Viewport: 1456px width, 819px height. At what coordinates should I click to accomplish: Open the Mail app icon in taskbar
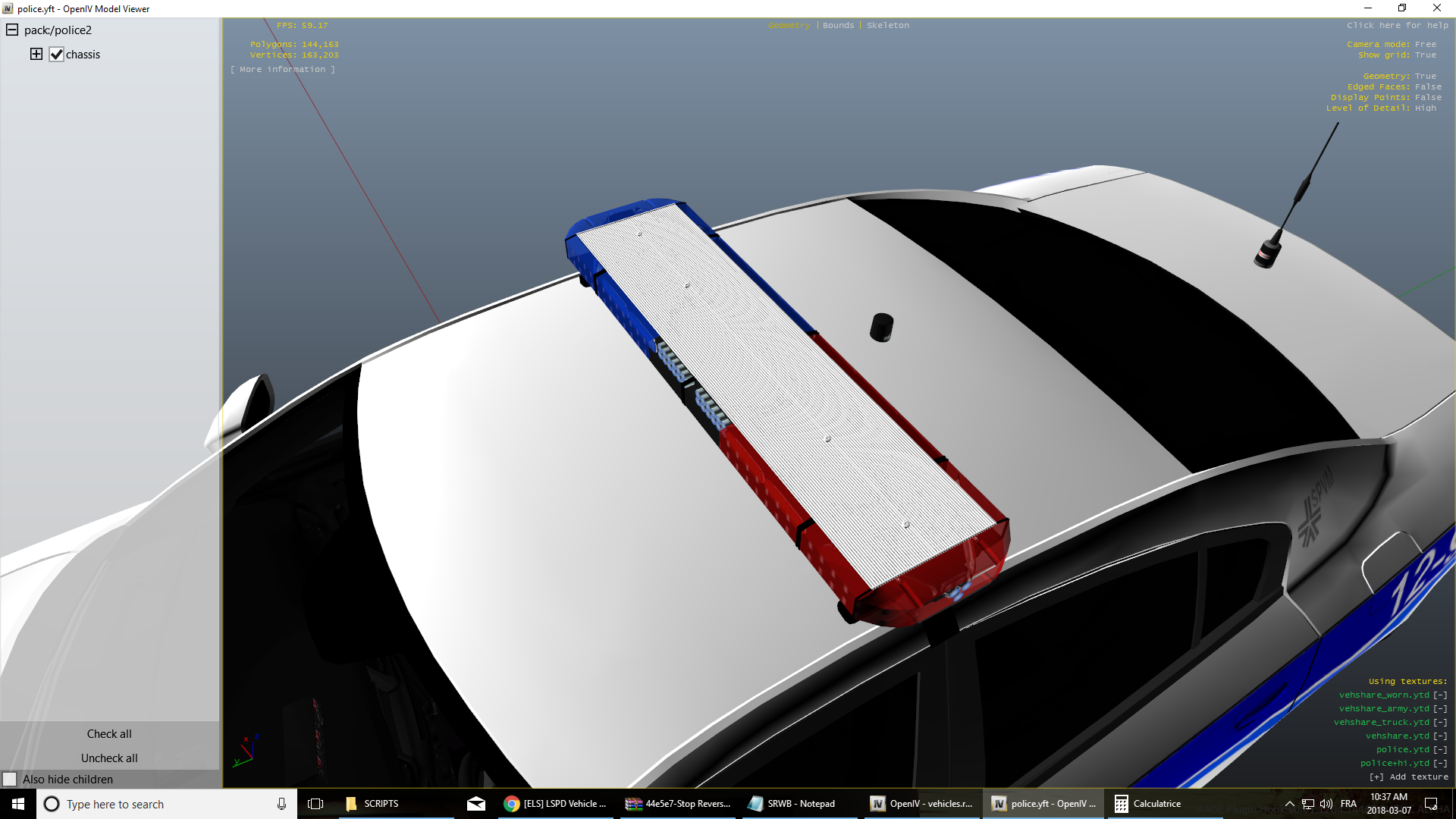[476, 804]
